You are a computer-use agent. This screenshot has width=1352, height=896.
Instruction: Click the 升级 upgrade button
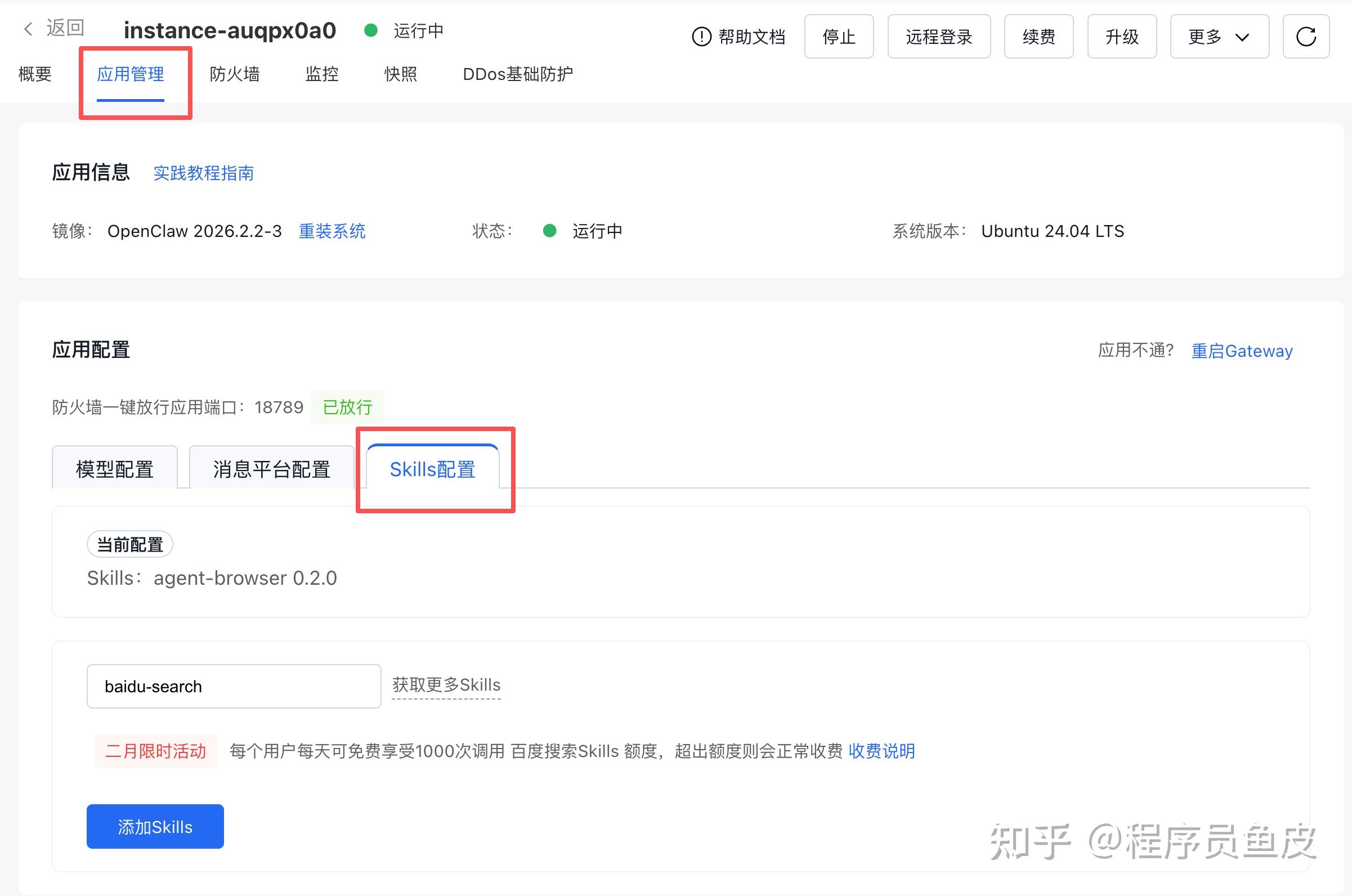click(1121, 37)
